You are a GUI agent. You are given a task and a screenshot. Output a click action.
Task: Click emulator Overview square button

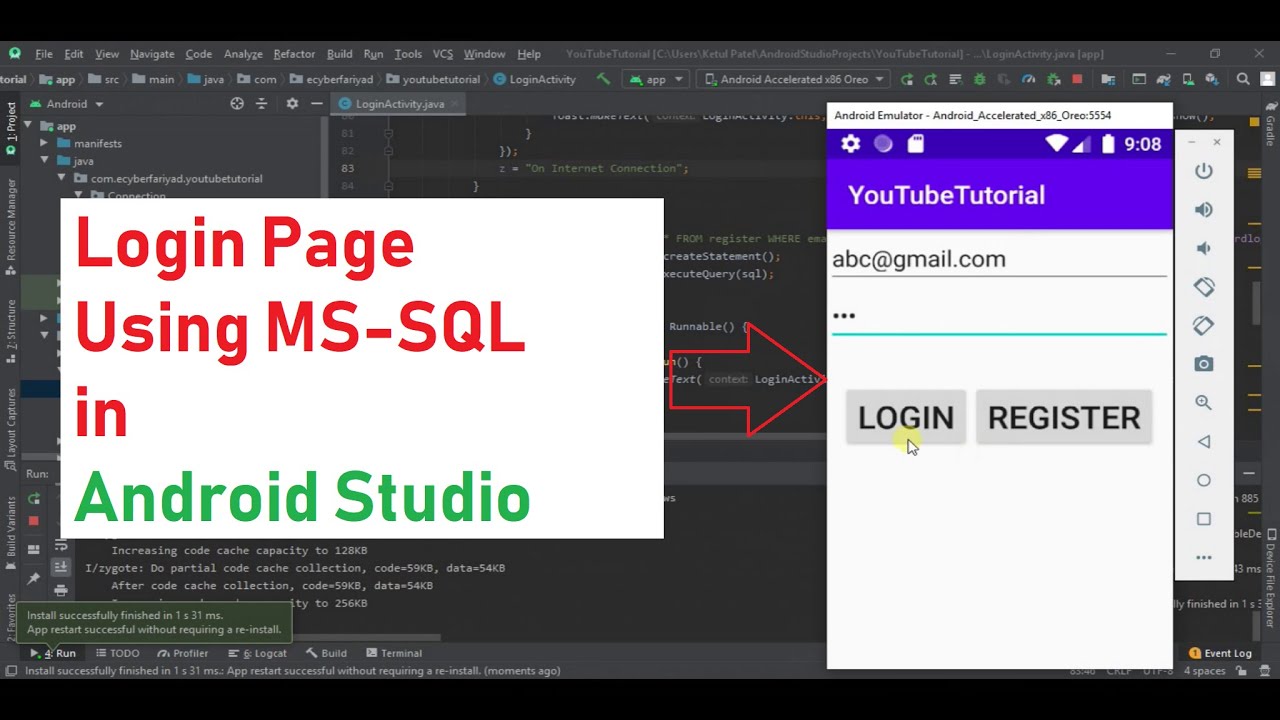(1204, 519)
